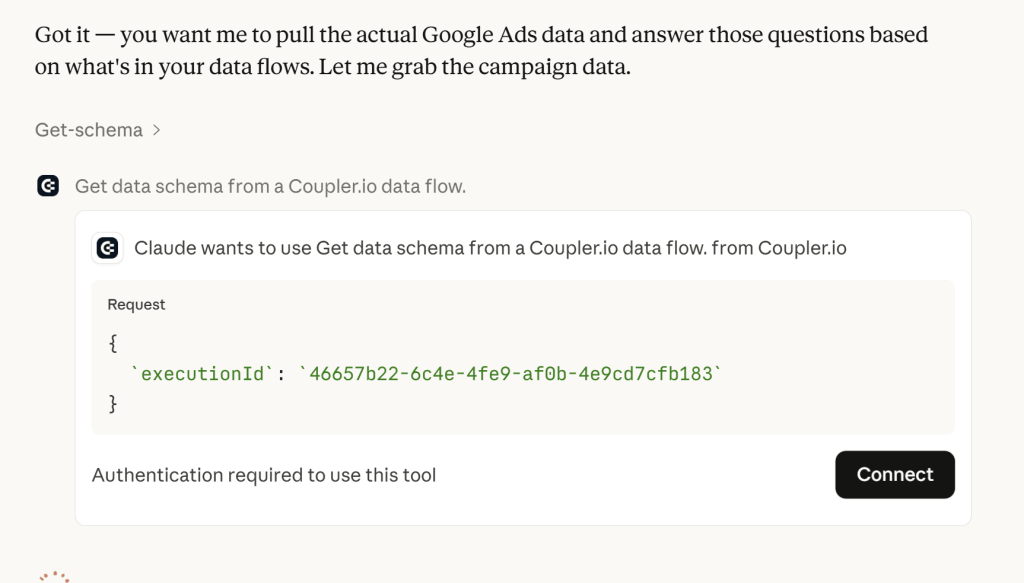The height and width of the screenshot is (583, 1024).
Task: Click the 'Authentication required to use this tool' text
Action: (x=264, y=475)
